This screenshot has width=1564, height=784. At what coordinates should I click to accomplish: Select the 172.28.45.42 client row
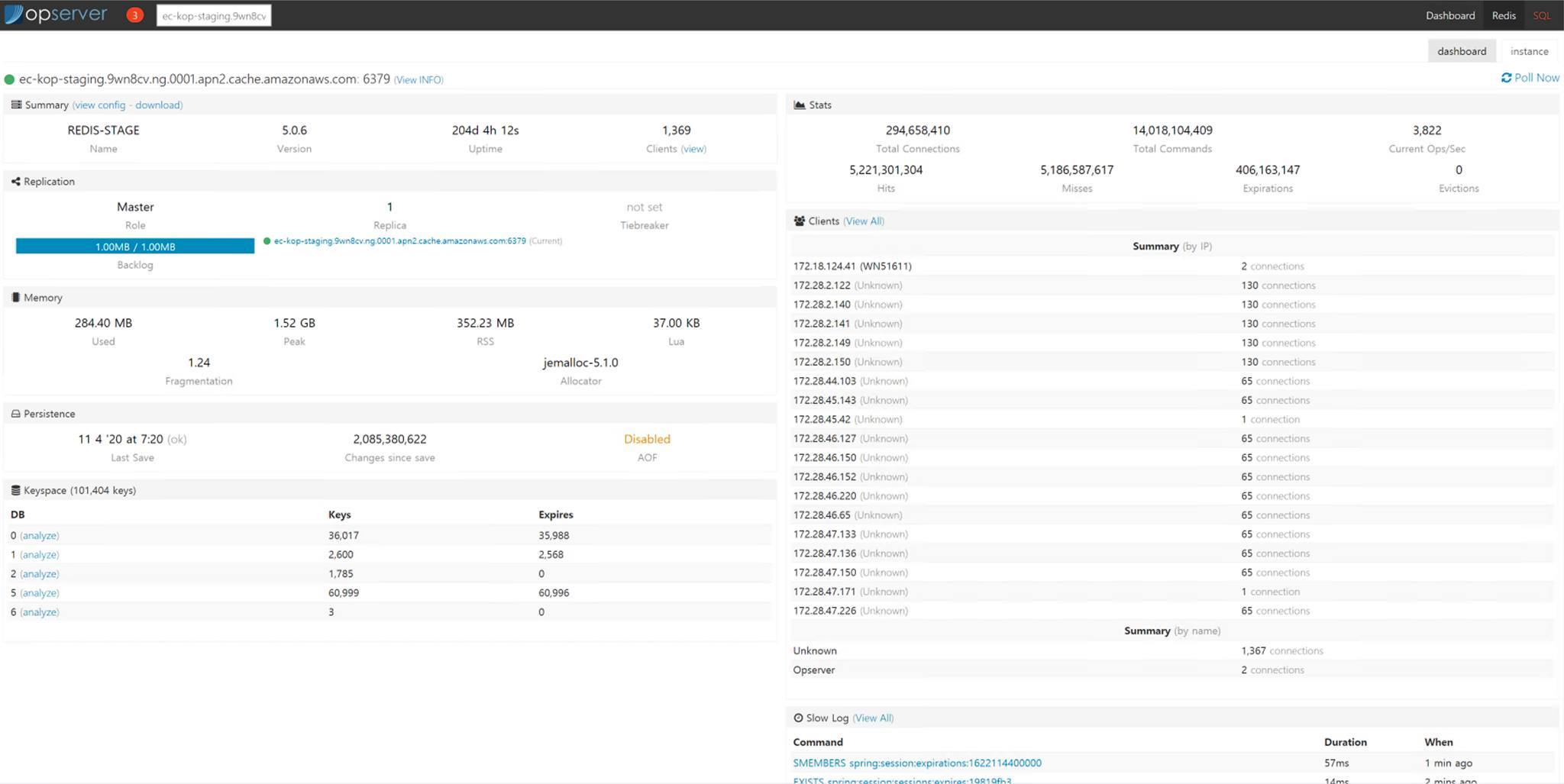[x=1173, y=419]
